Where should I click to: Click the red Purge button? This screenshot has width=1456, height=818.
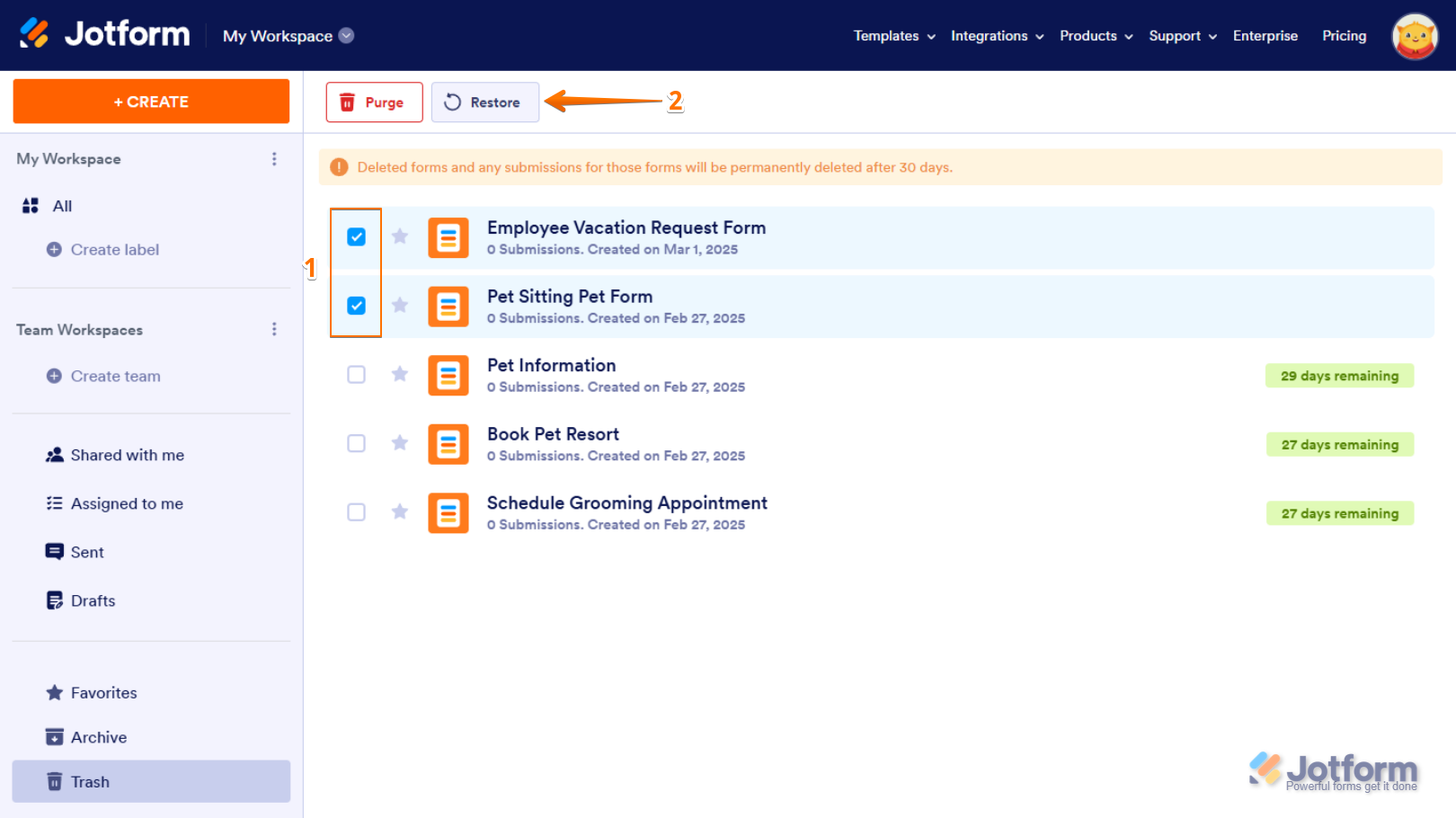pos(374,102)
